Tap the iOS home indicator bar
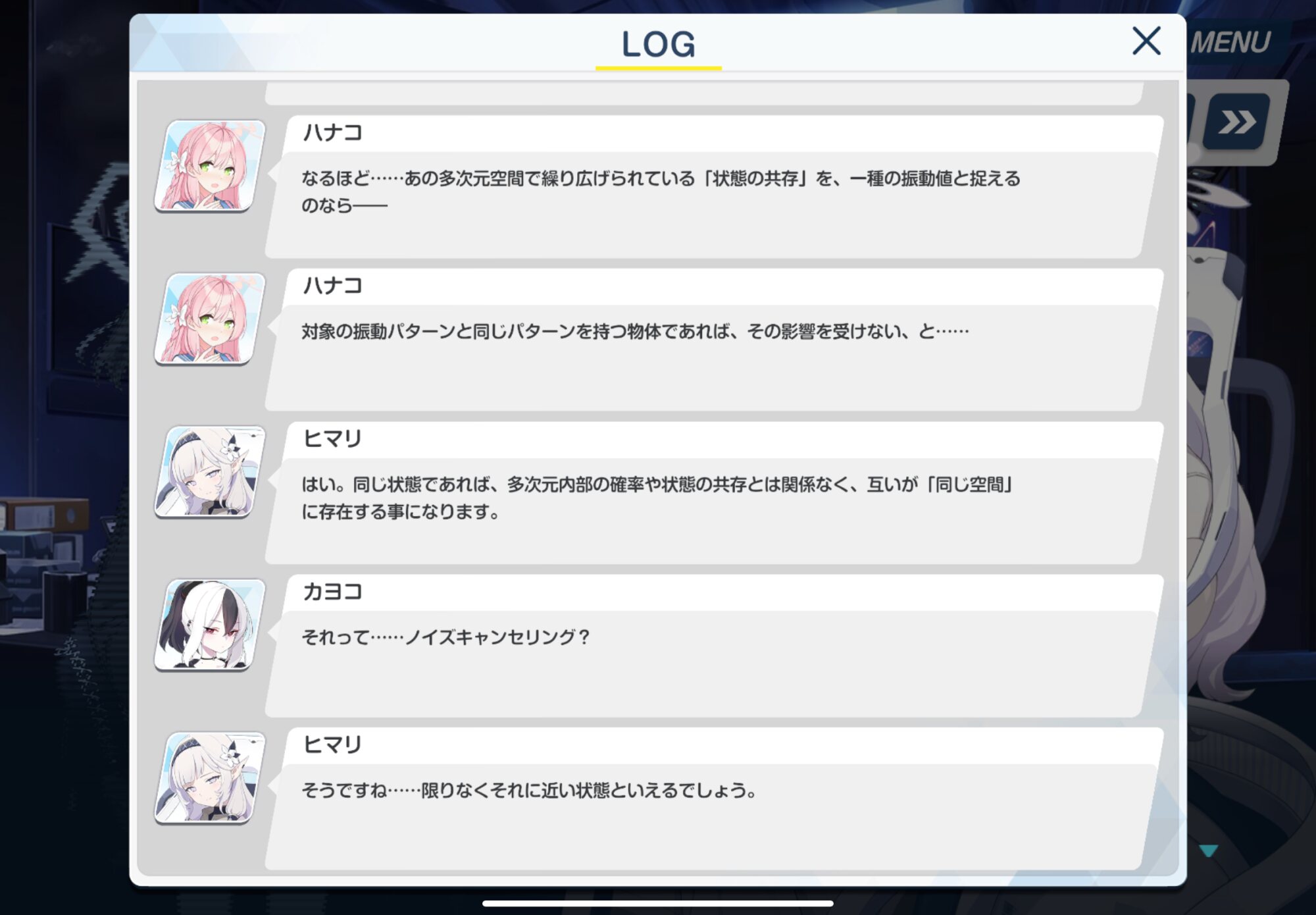Screen dimensions: 1316x915 pyautogui.click(x=658, y=904)
